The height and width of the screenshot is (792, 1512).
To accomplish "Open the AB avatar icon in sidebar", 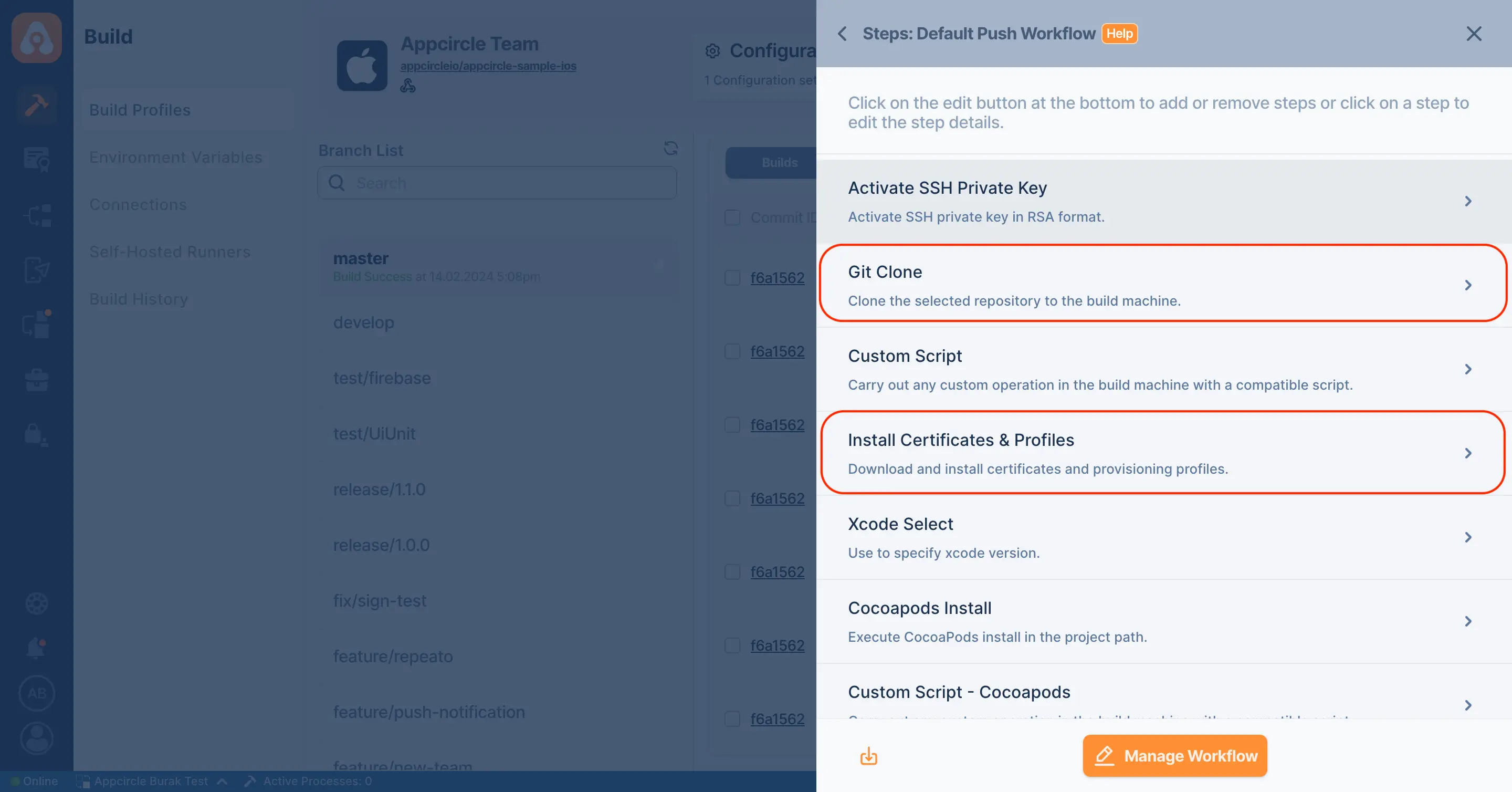I will 36,693.
